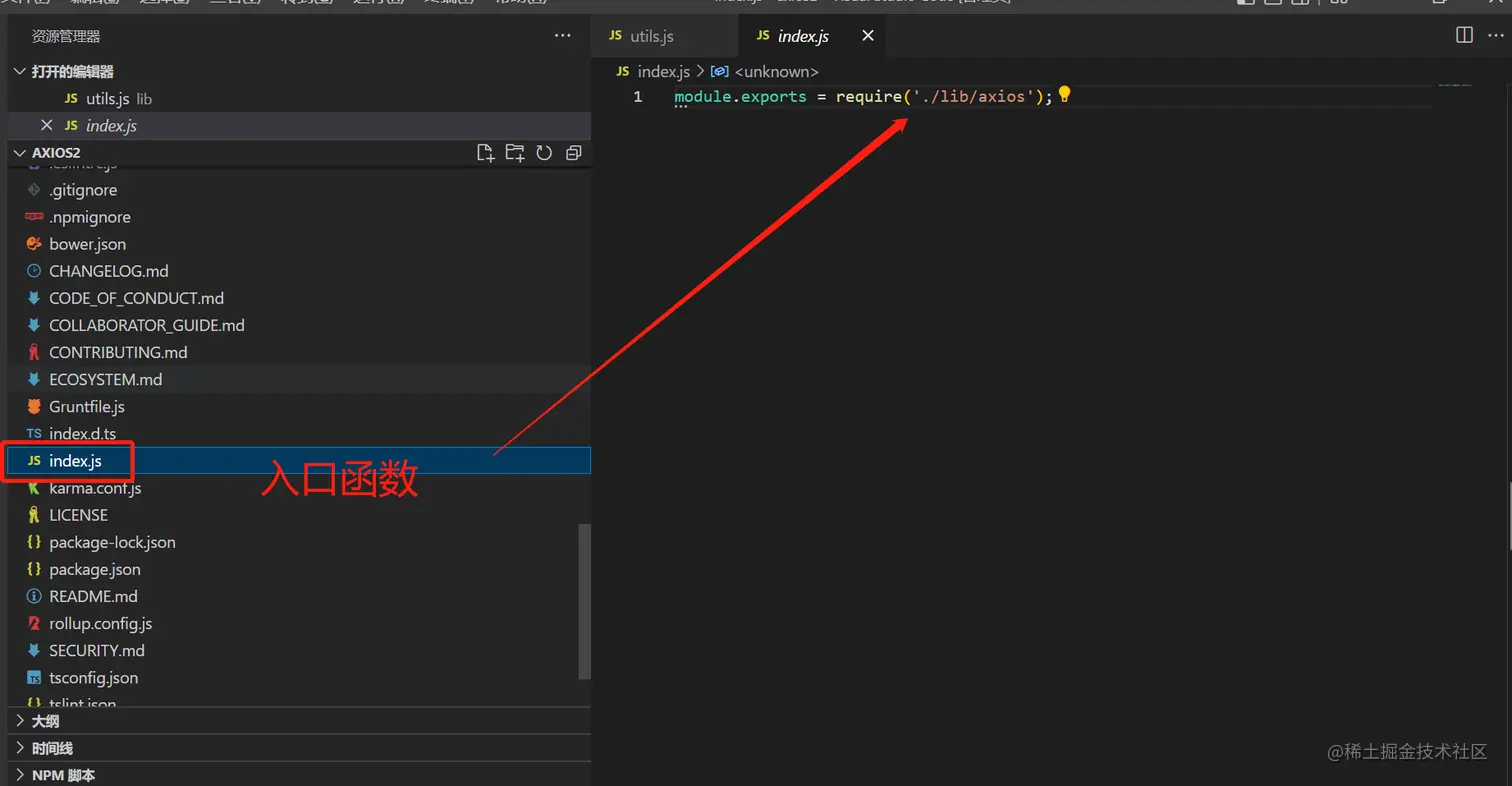
Task: Open CONTRIBUTING.md file
Action: 300,352
